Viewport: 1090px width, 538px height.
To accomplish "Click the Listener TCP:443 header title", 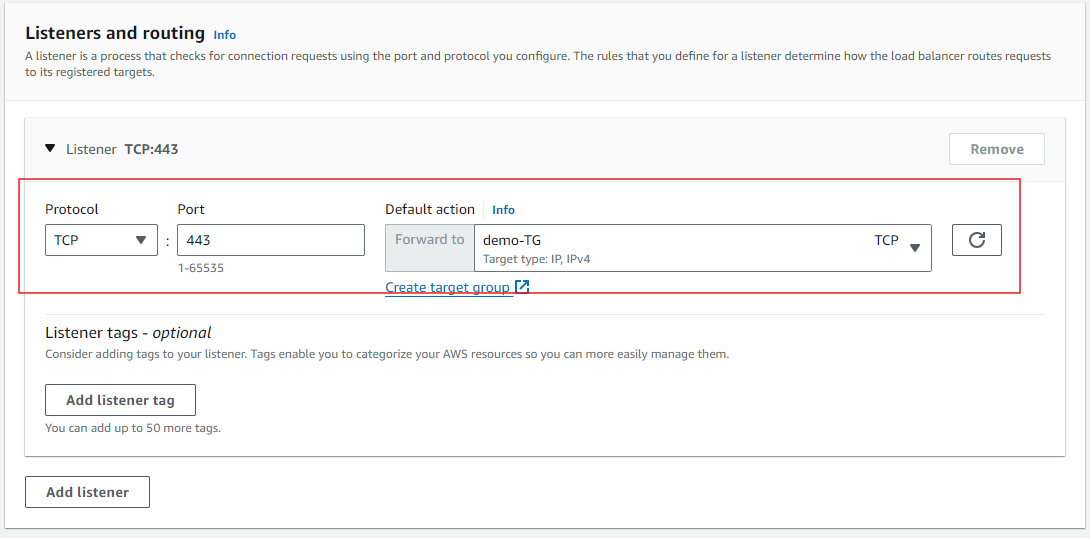I will (122, 149).
